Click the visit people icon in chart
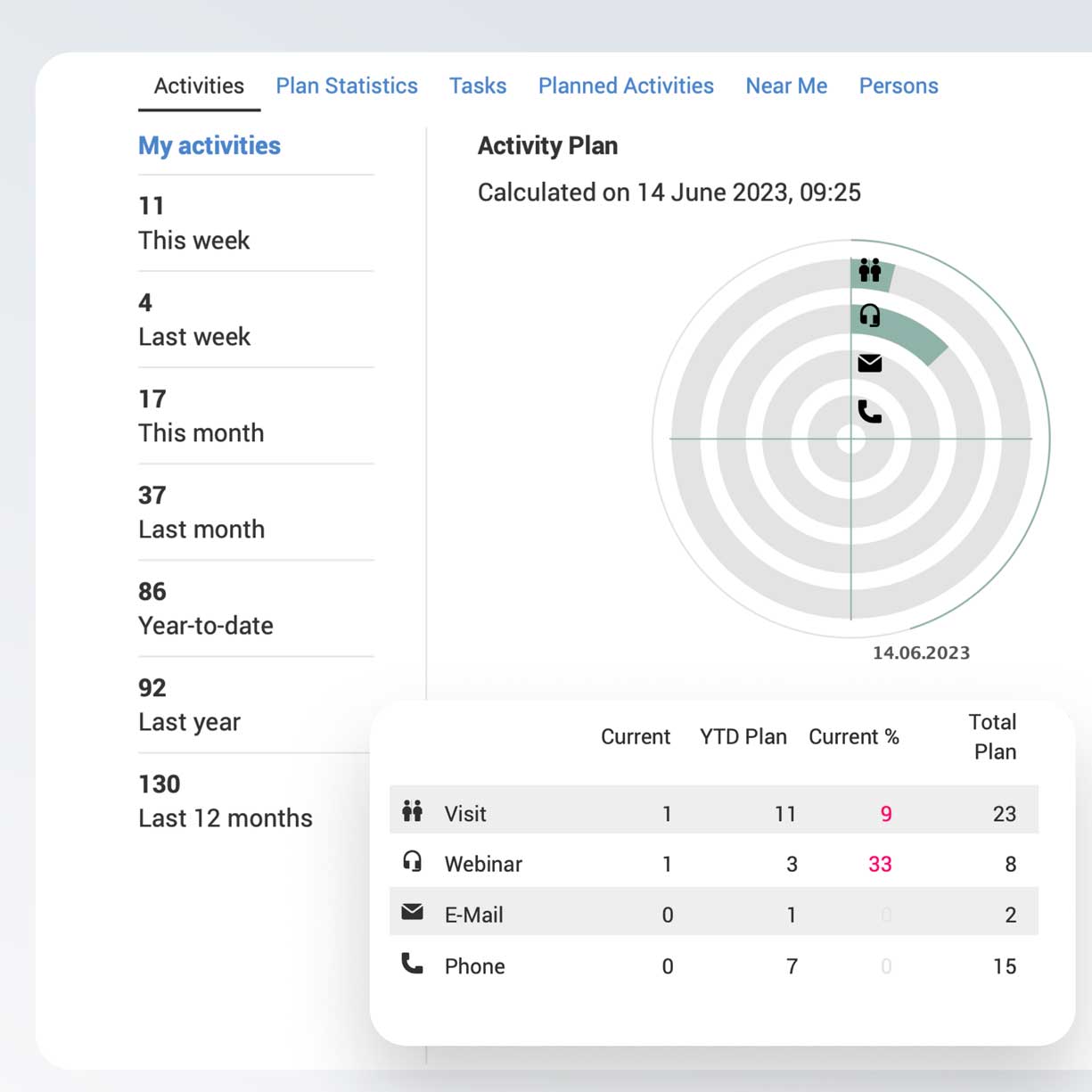Image resolution: width=1092 pixels, height=1092 pixels. point(870,269)
